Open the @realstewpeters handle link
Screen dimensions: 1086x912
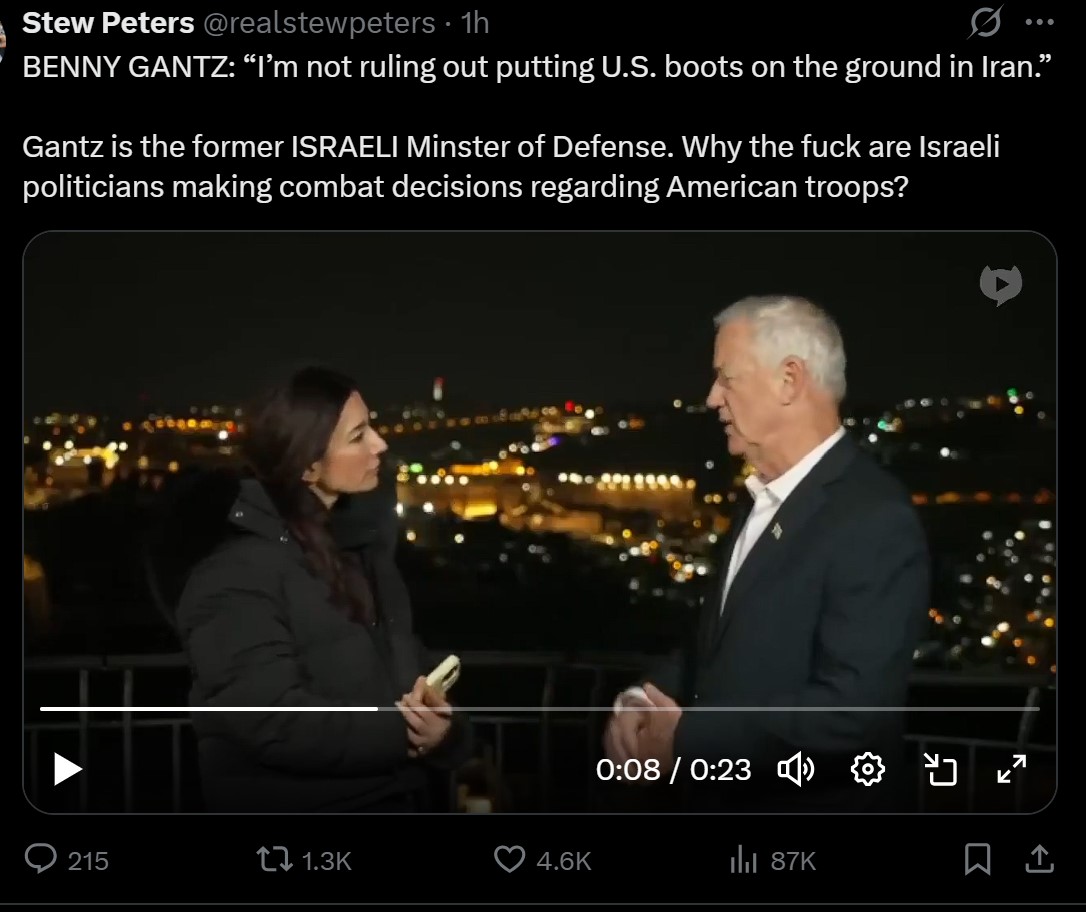pyautogui.click(x=319, y=23)
